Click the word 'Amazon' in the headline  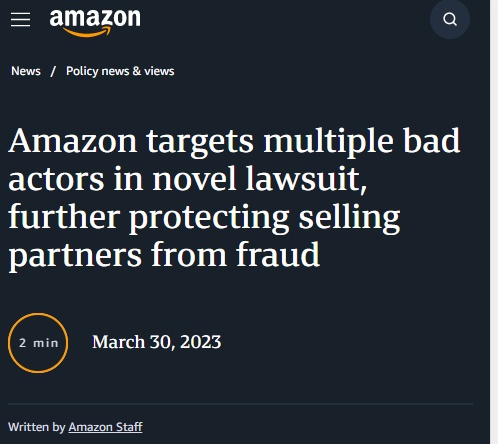pyautogui.click(x=72, y=141)
